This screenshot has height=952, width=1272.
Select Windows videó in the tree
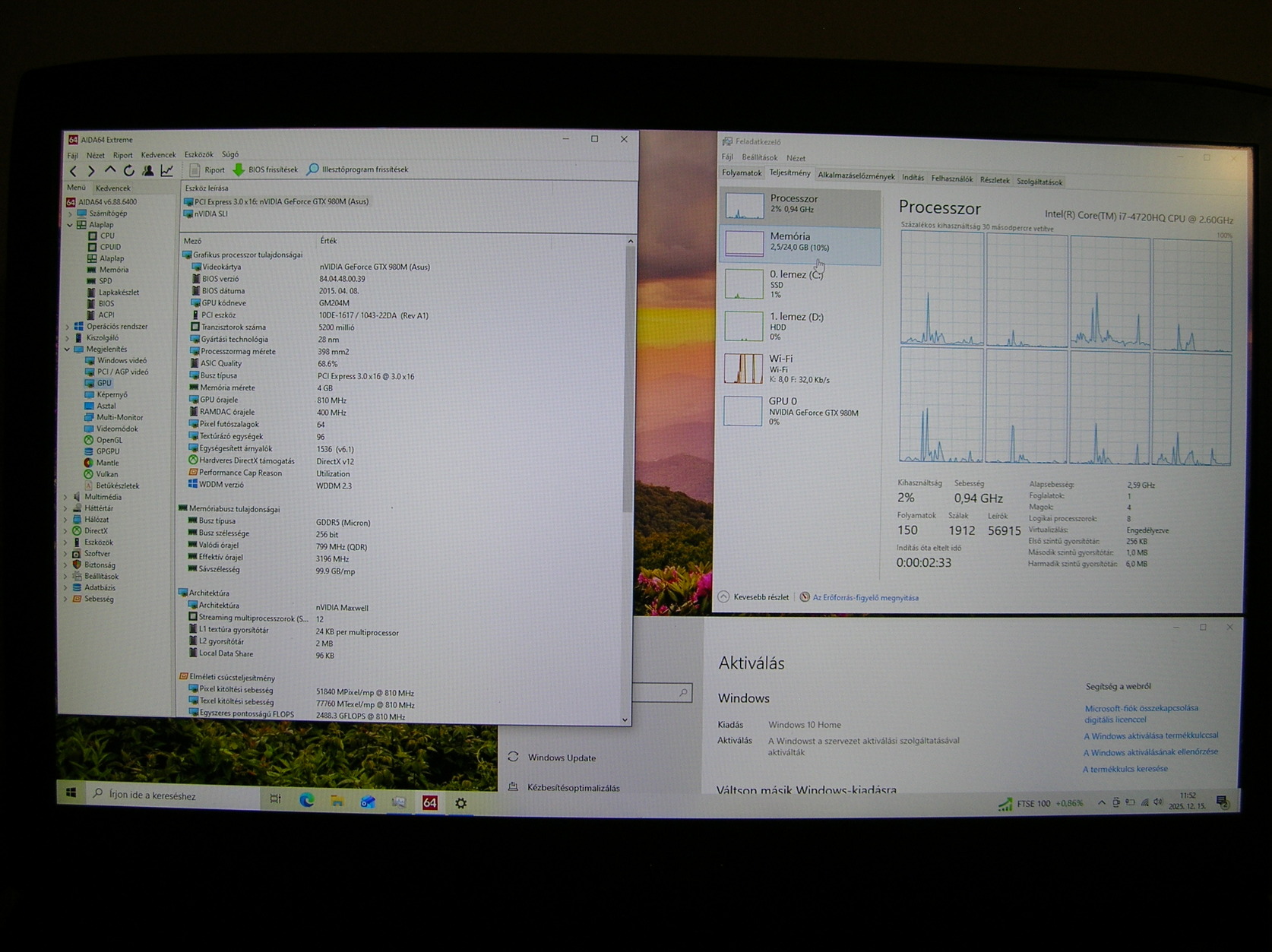[122, 361]
